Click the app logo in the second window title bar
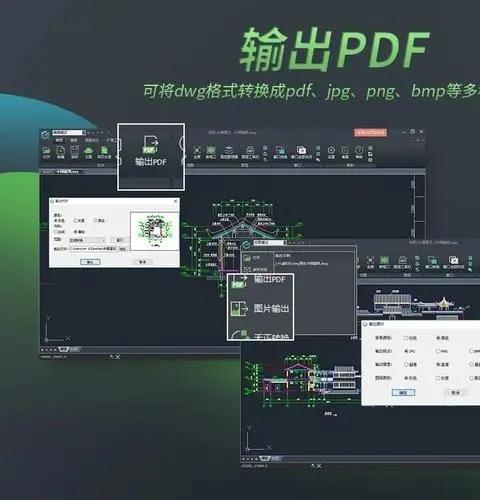Image resolution: width=480 pixels, height=500 pixels. (246, 245)
